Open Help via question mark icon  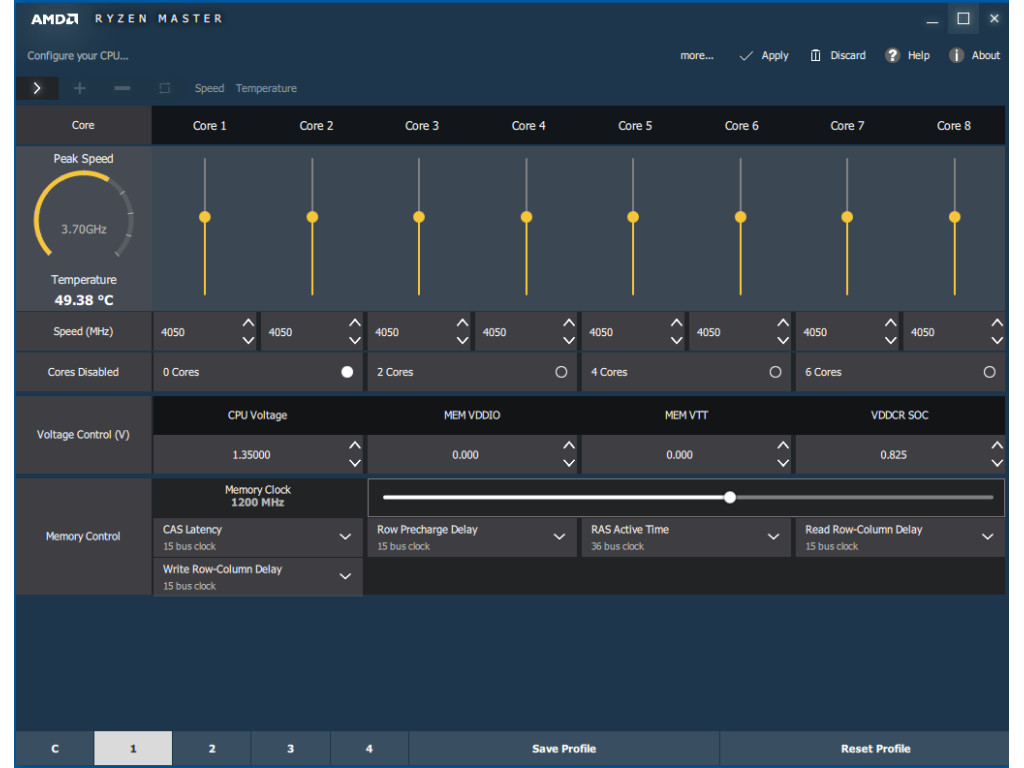pos(892,56)
